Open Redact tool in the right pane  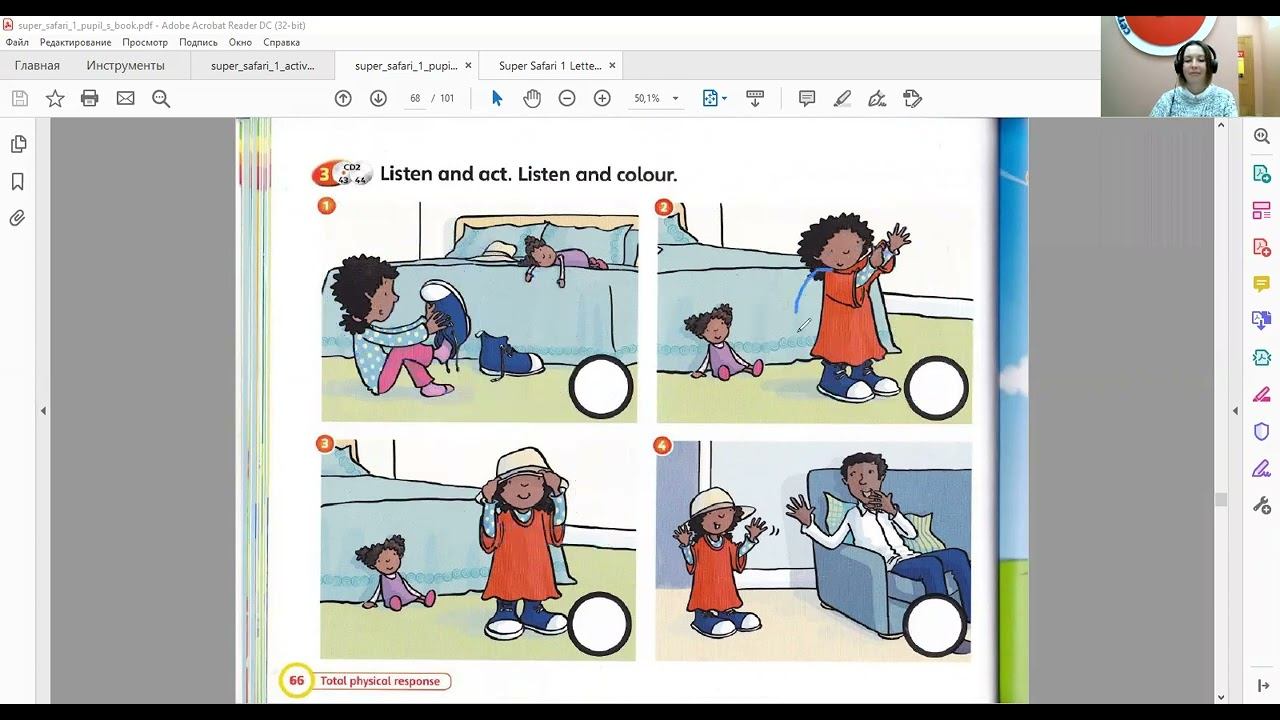click(1262, 394)
